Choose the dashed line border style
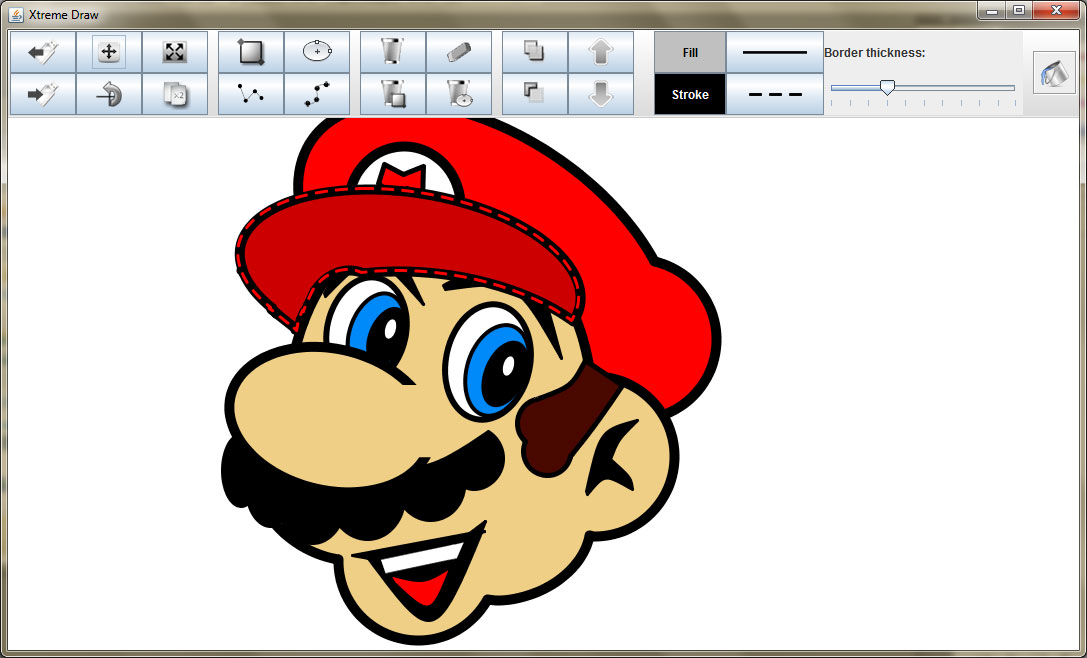1087x658 pixels. 775,94
